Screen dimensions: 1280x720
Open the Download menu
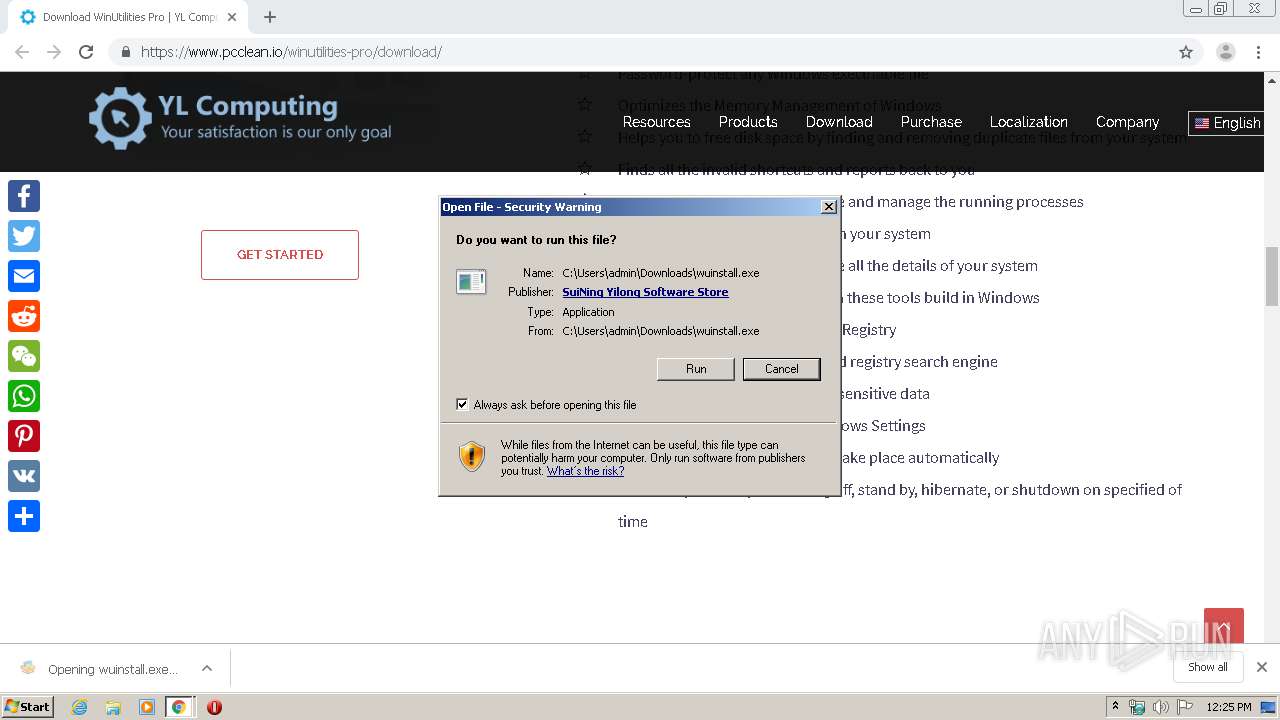[839, 122]
